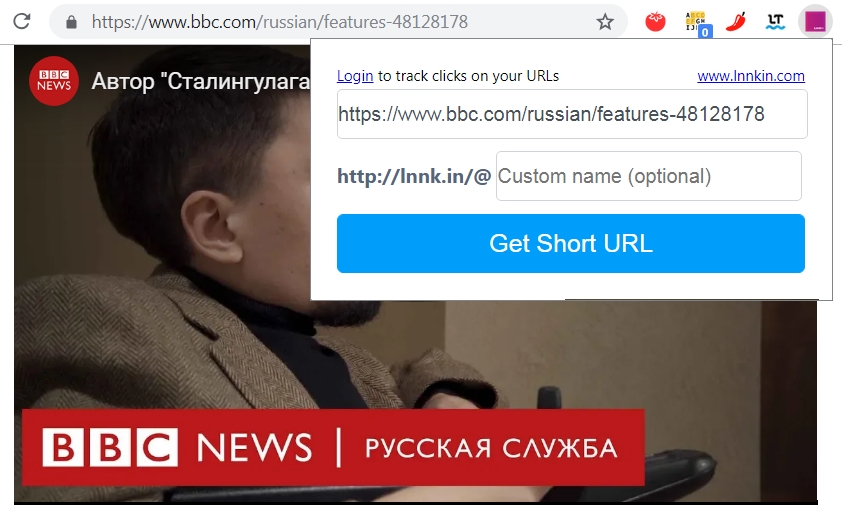
Task: Select the long URL field in popup
Action: [572, 114]
